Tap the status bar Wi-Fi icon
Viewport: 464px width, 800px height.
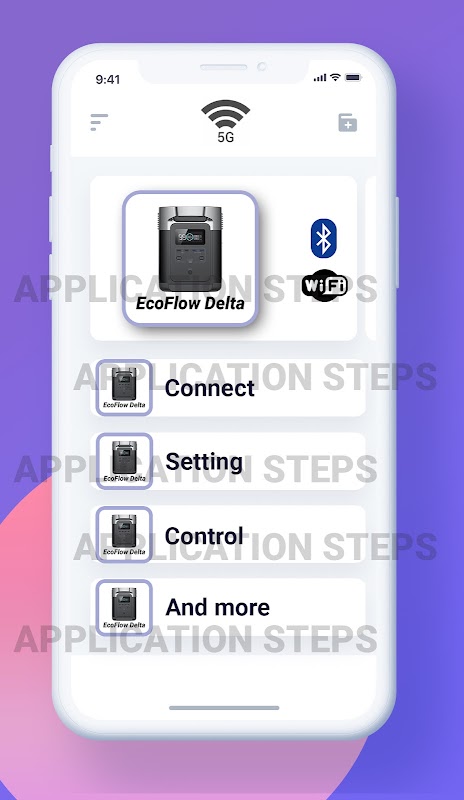coord(335,77)
